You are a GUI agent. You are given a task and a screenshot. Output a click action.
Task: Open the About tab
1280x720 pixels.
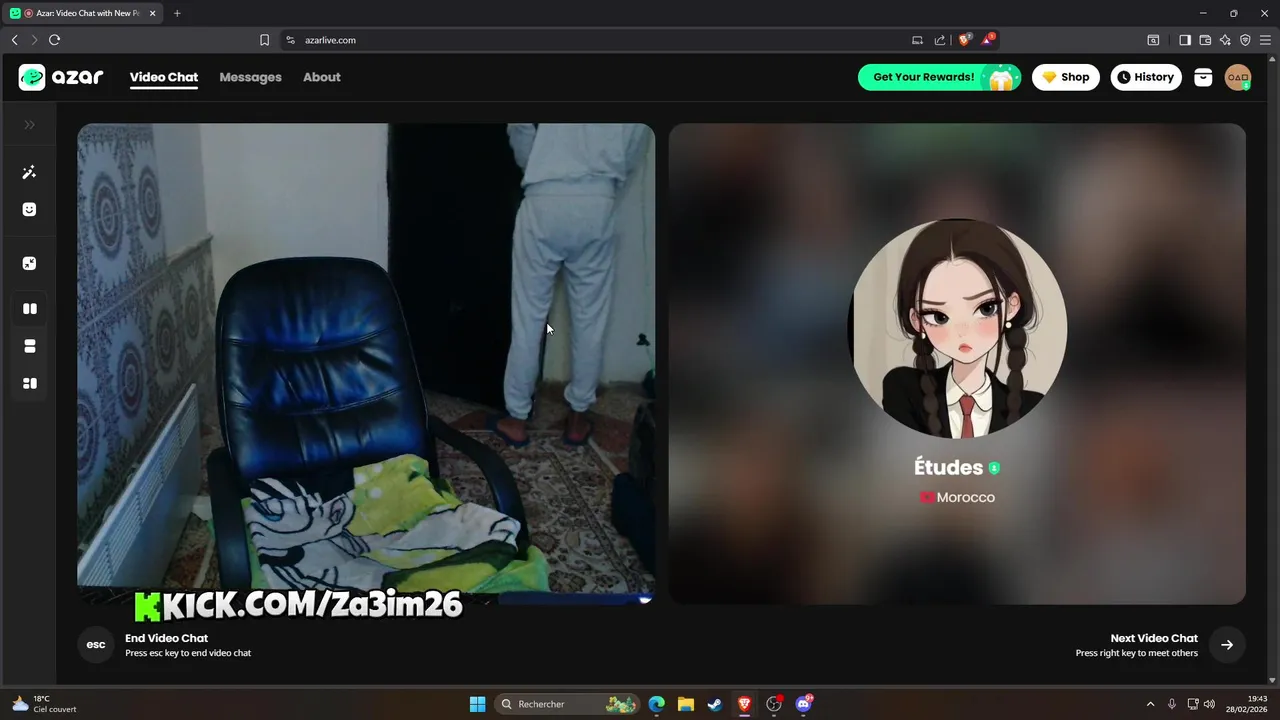322,77
